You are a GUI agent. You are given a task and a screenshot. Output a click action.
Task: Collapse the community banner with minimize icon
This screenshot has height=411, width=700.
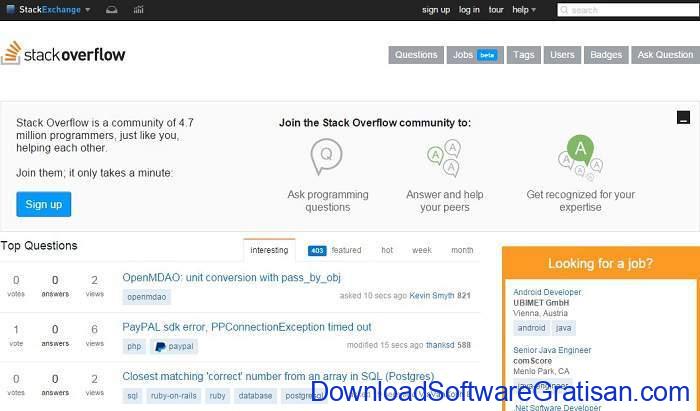click(x=683, y=117)
